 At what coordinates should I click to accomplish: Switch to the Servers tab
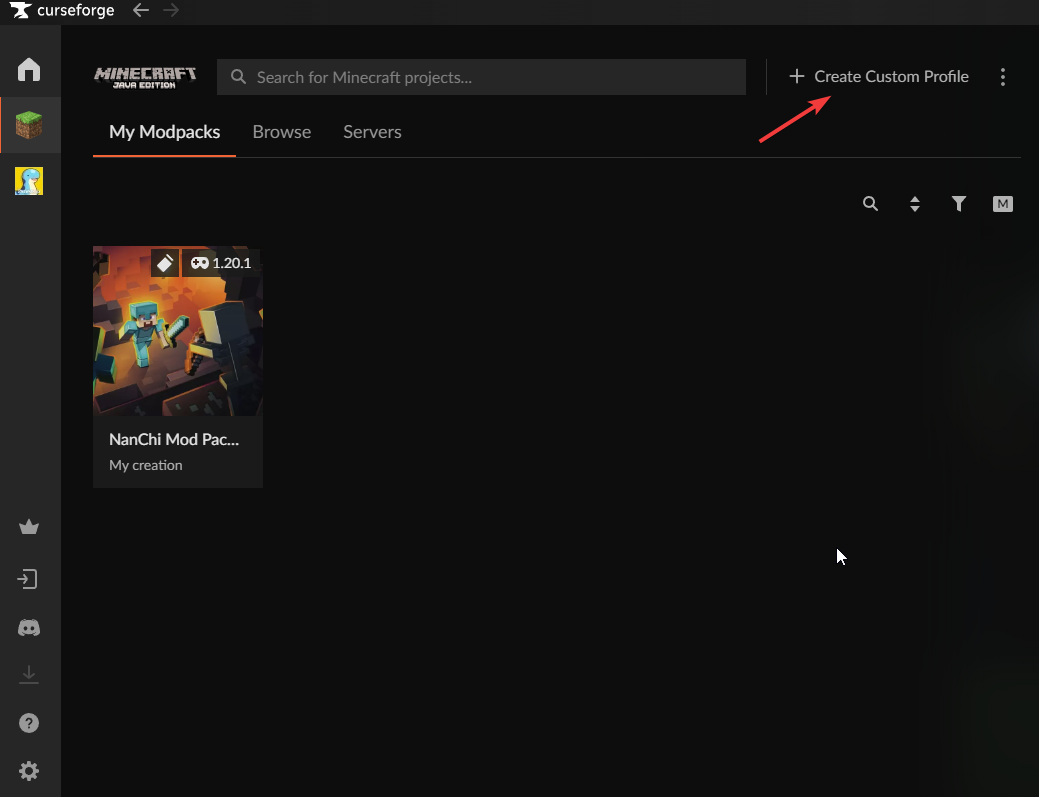[372, 132]
